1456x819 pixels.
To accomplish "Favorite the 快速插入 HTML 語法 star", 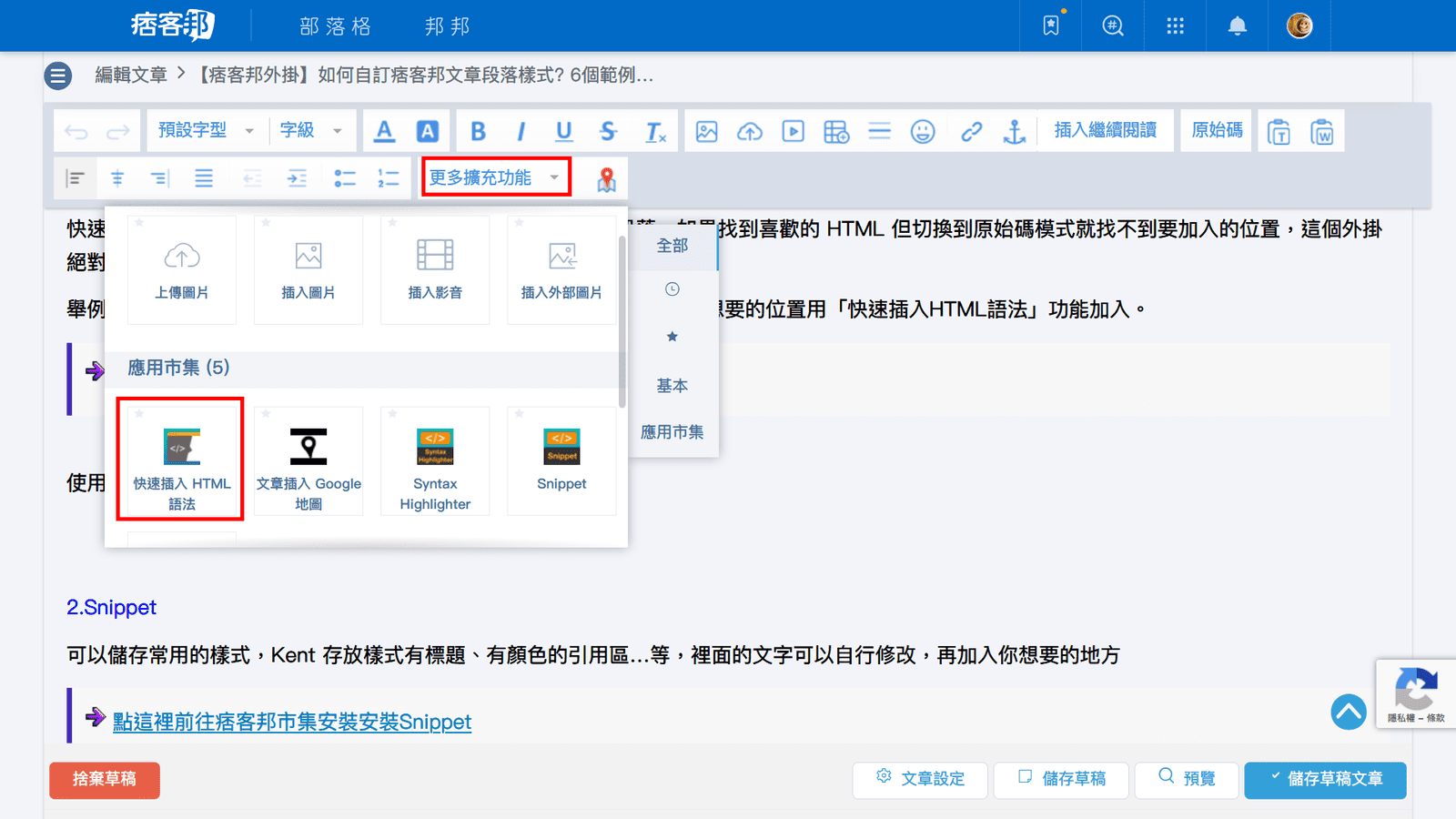I will 139,414.
